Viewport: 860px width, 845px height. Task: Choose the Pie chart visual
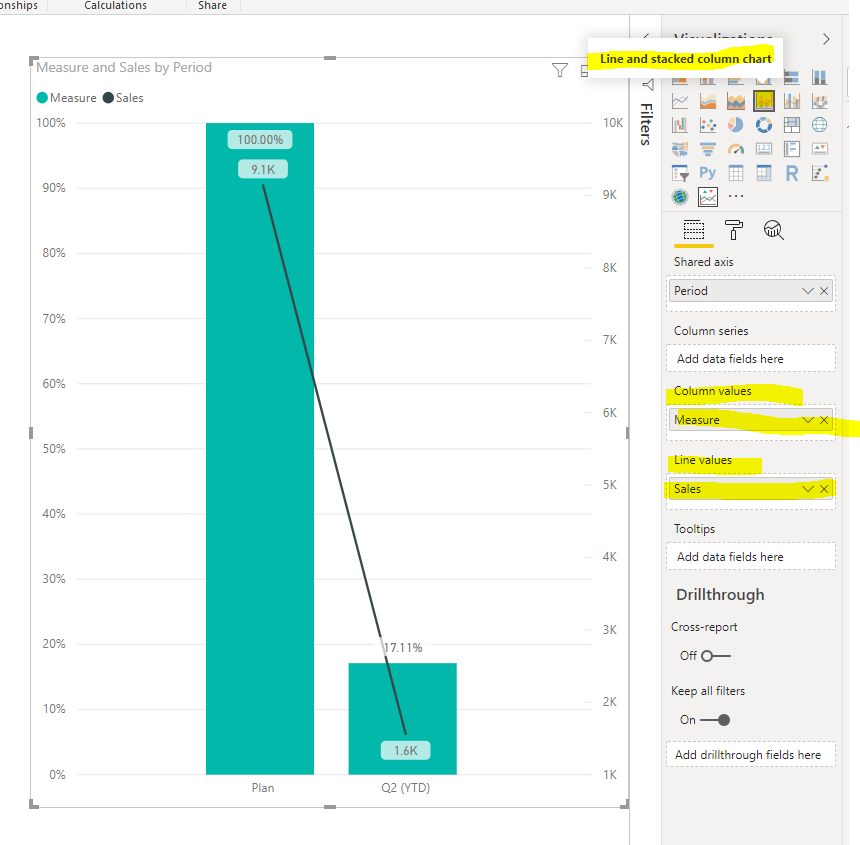point(735,125)
